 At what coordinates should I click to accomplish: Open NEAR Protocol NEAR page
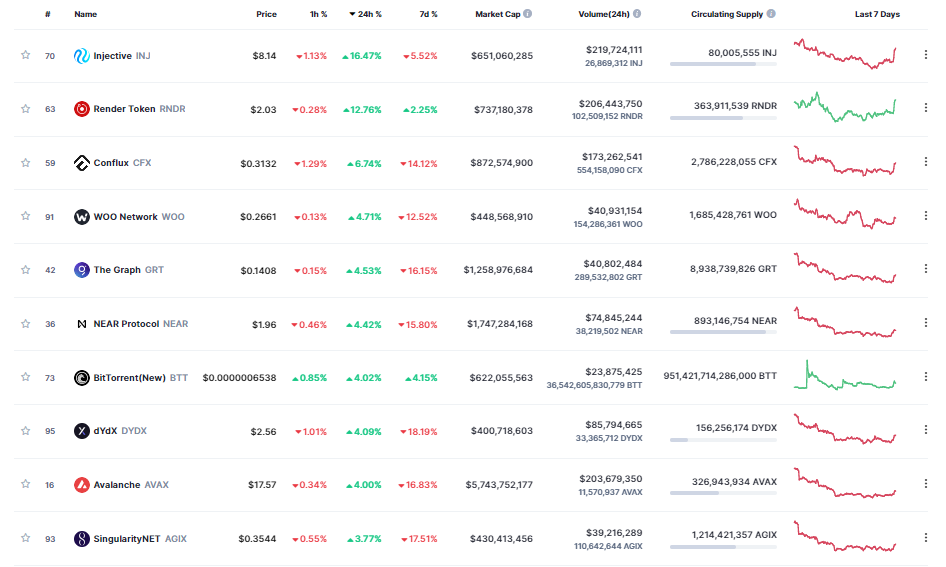click(x=141, y=324)
